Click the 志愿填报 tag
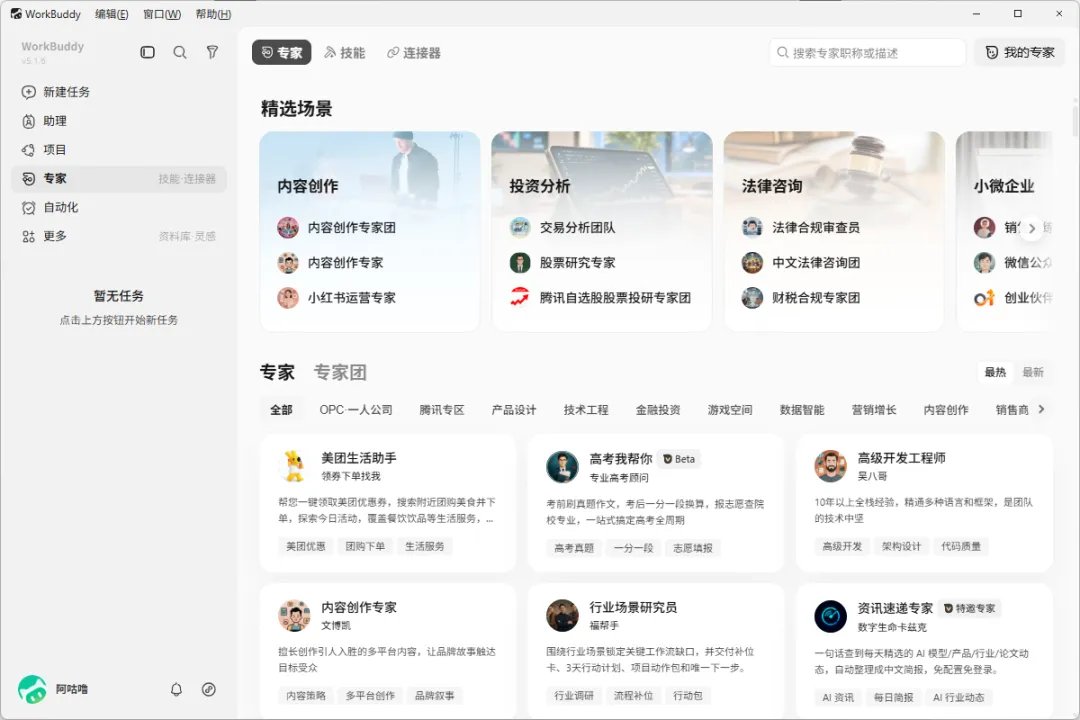The image size is (1080, 720). 693,548
